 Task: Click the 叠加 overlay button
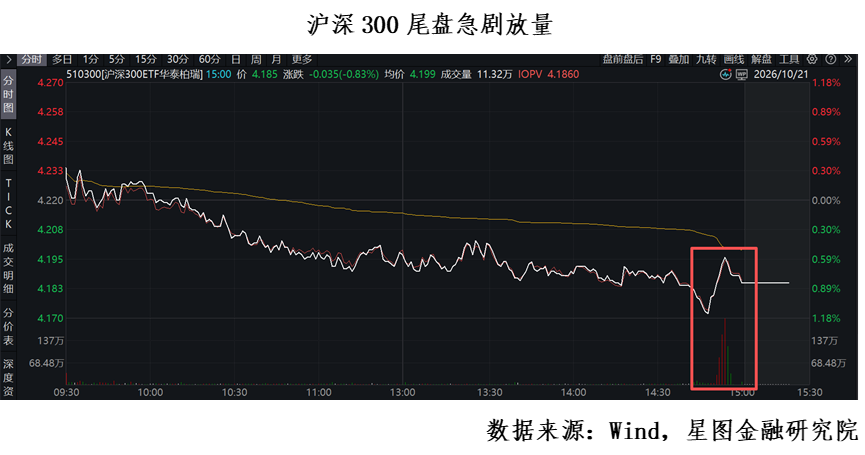[x=679, y=59]
